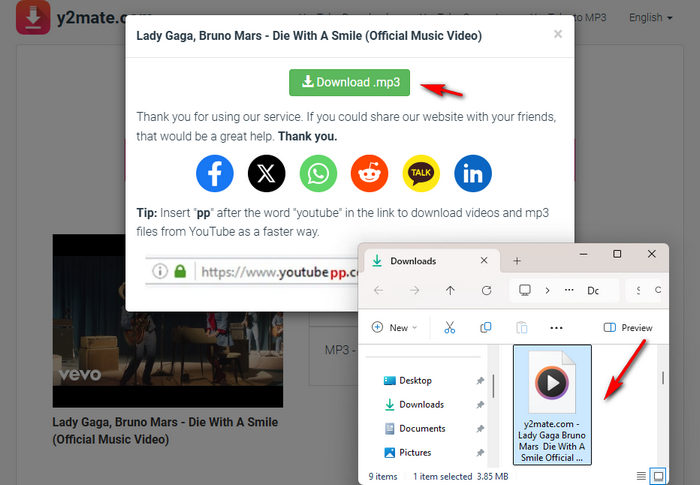Expand the New item dropdown

(x=394, y=328)
